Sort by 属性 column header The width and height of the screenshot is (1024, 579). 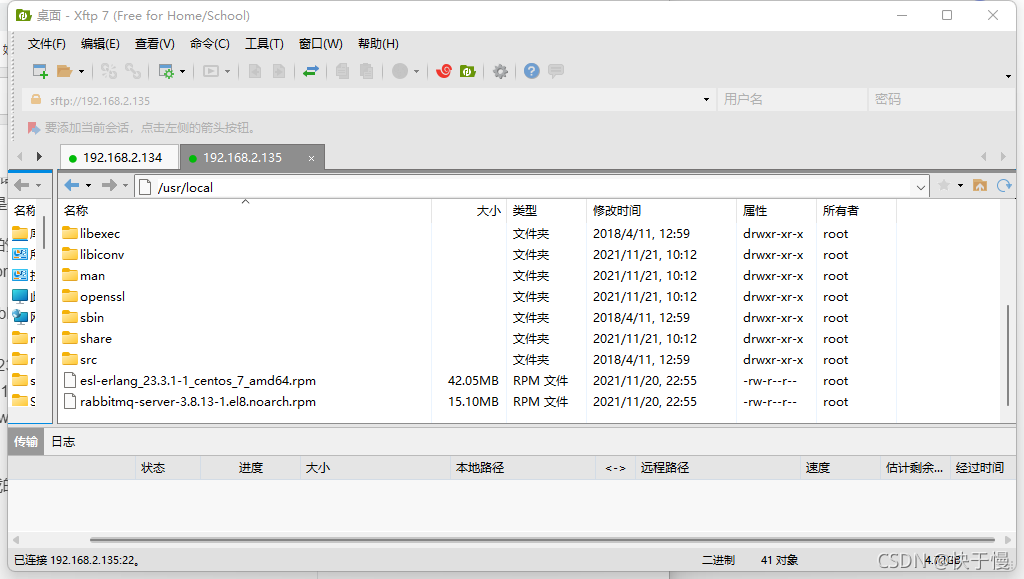776,210
